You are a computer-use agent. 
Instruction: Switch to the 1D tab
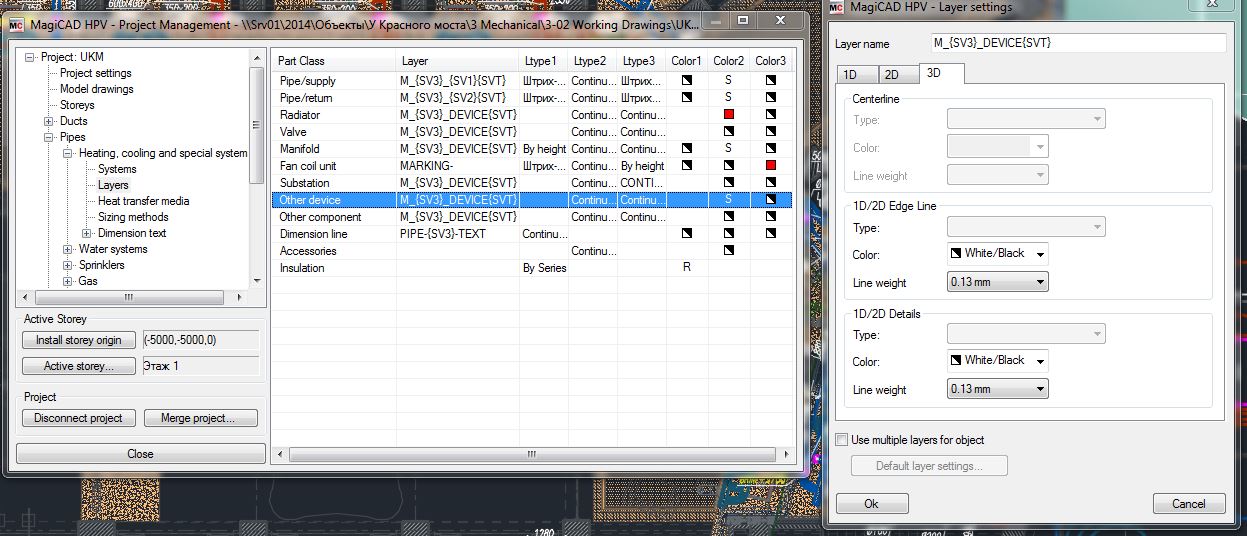(x=856, y=74)
